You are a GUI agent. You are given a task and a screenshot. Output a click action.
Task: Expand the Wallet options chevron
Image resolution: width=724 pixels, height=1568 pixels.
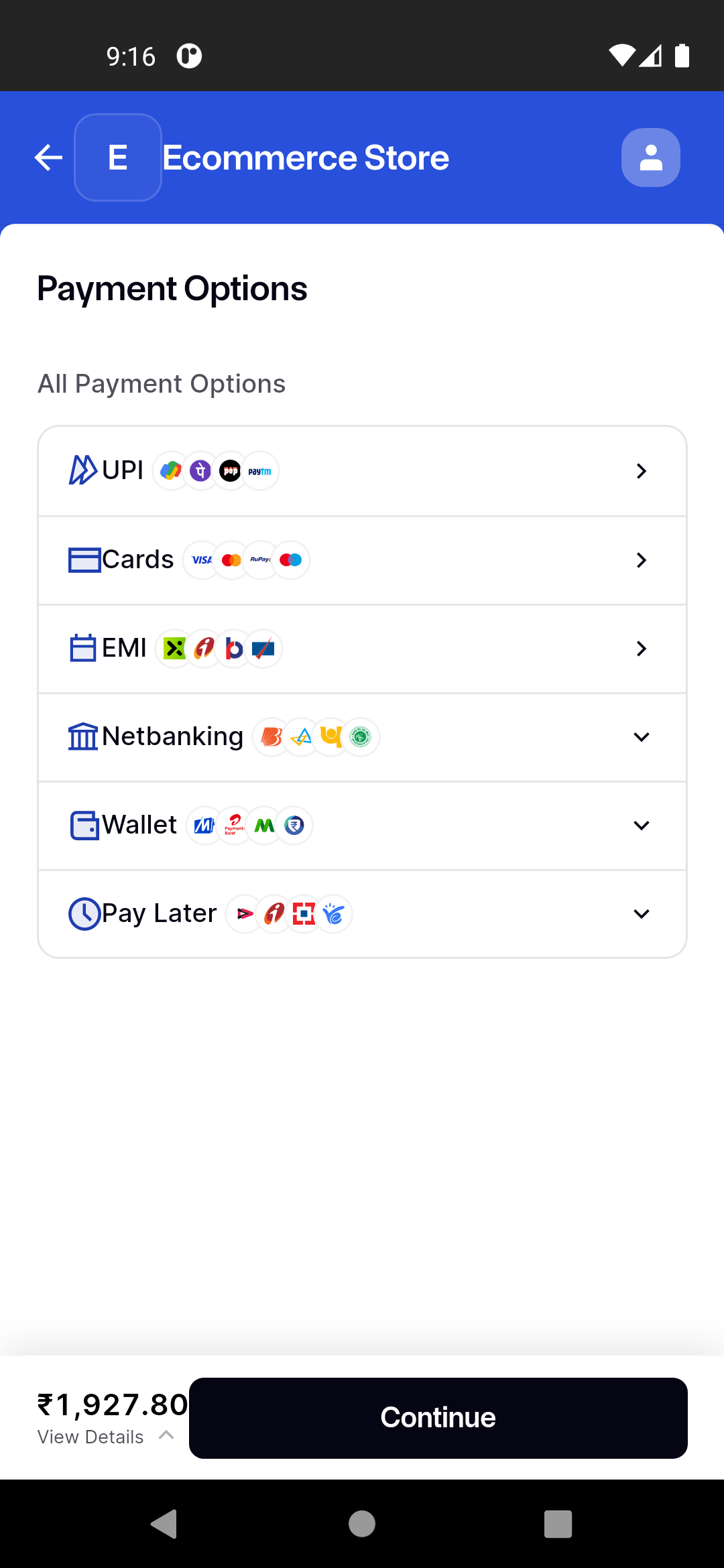[x=641, y=826]
